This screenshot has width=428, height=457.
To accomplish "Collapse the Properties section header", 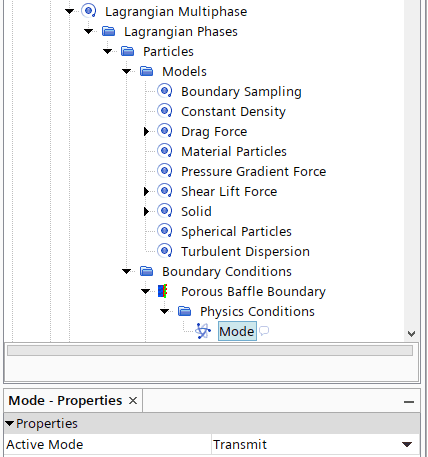I will click(9, 424).
